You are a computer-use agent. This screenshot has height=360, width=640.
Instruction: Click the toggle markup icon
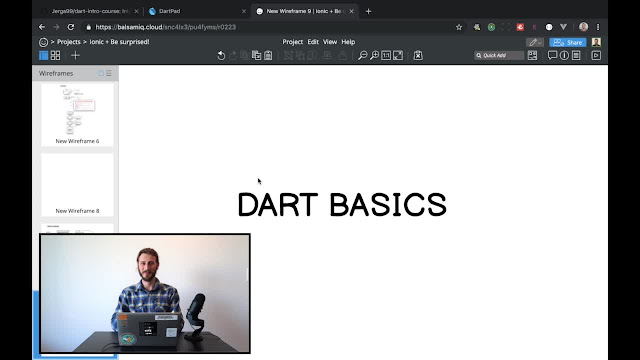pyautogui.click(x=418, y=56)
